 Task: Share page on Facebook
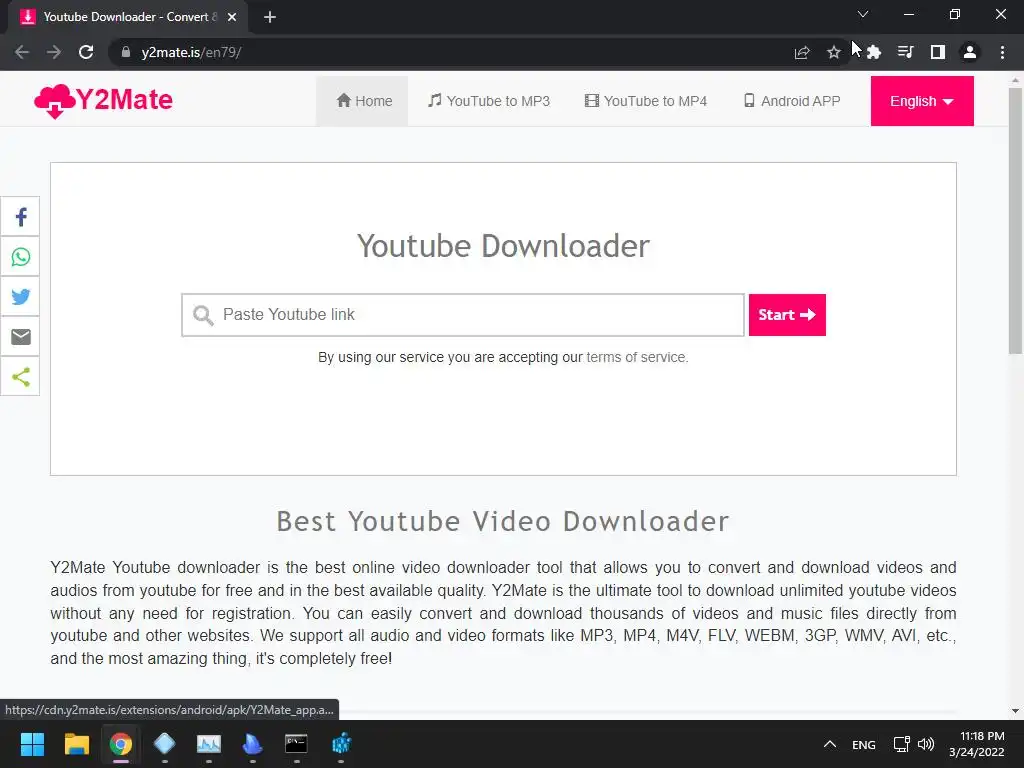point(20,217)
